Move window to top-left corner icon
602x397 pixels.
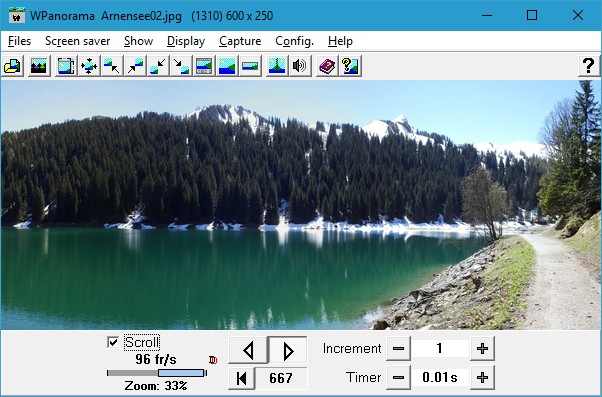click(112, 66)
